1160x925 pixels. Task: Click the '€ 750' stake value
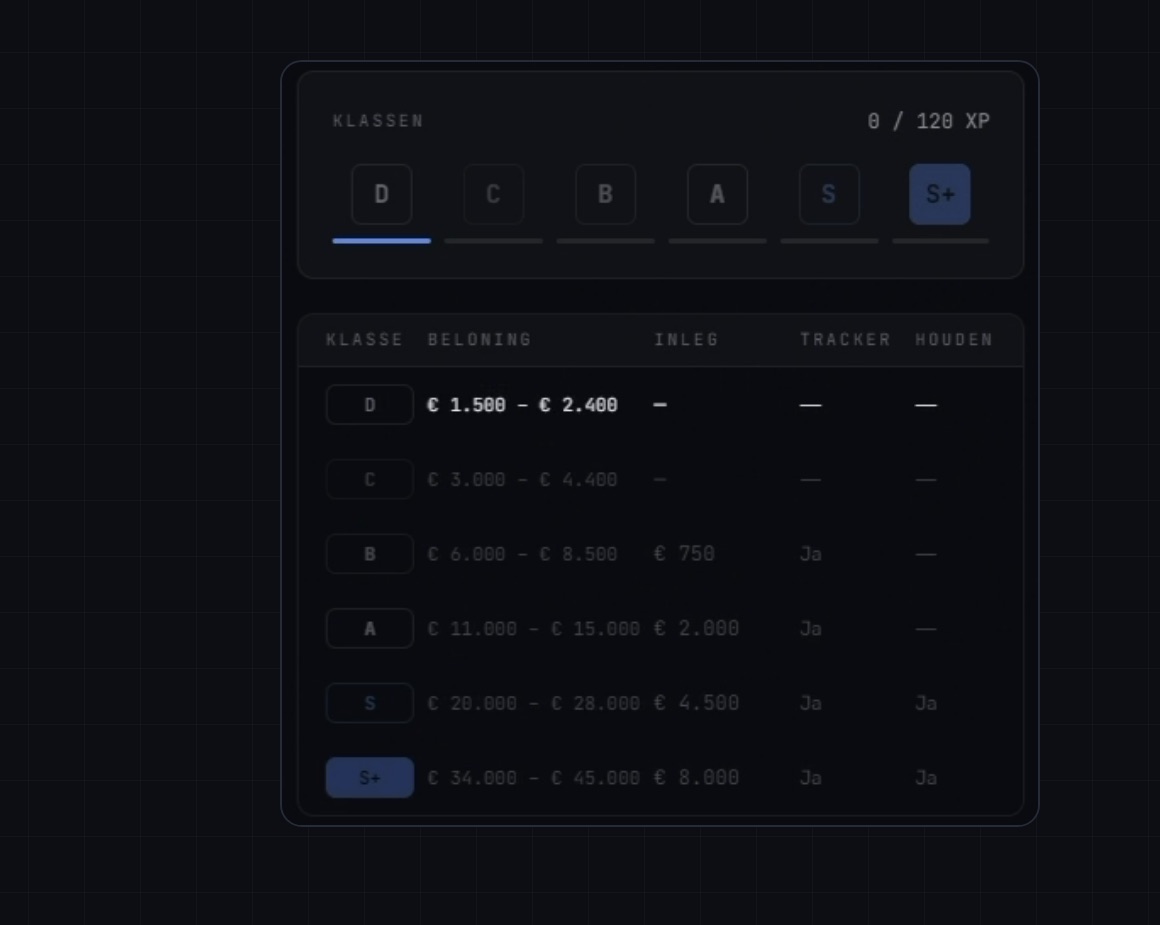pos(684,554)
